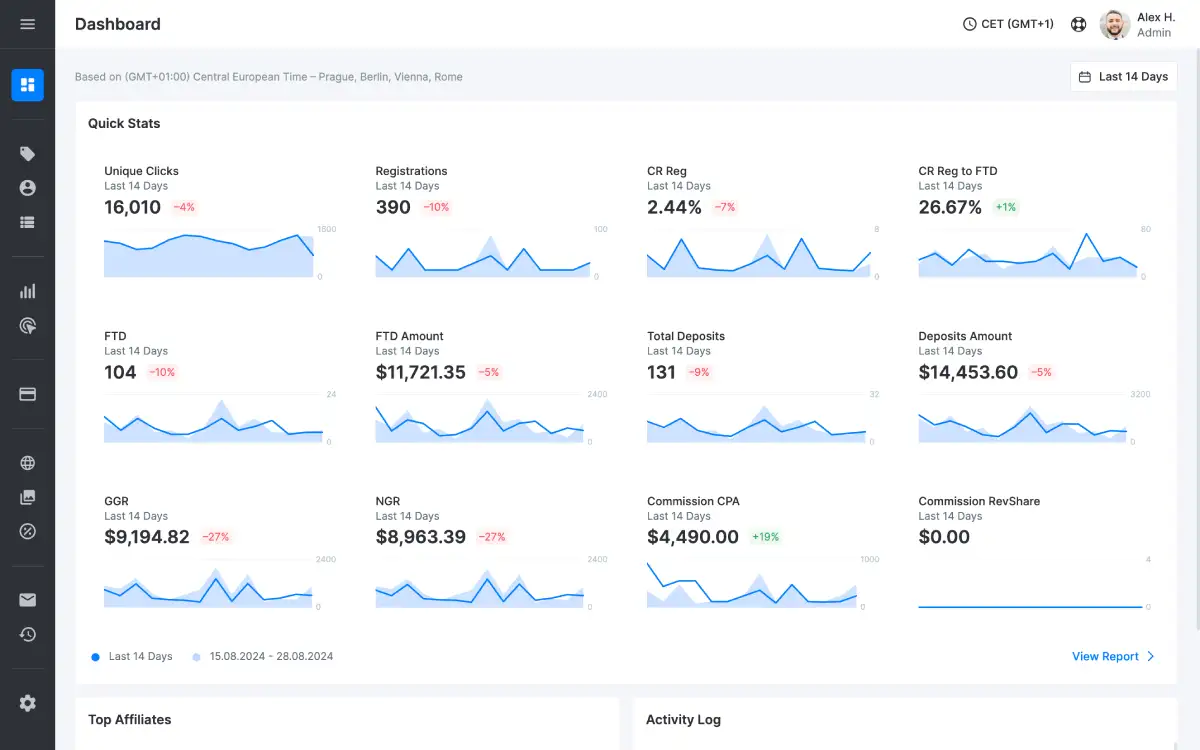1200x750 pixels.
Task: Click the +1% badge on CR Reg to FTD
Action: (1005, 207)
